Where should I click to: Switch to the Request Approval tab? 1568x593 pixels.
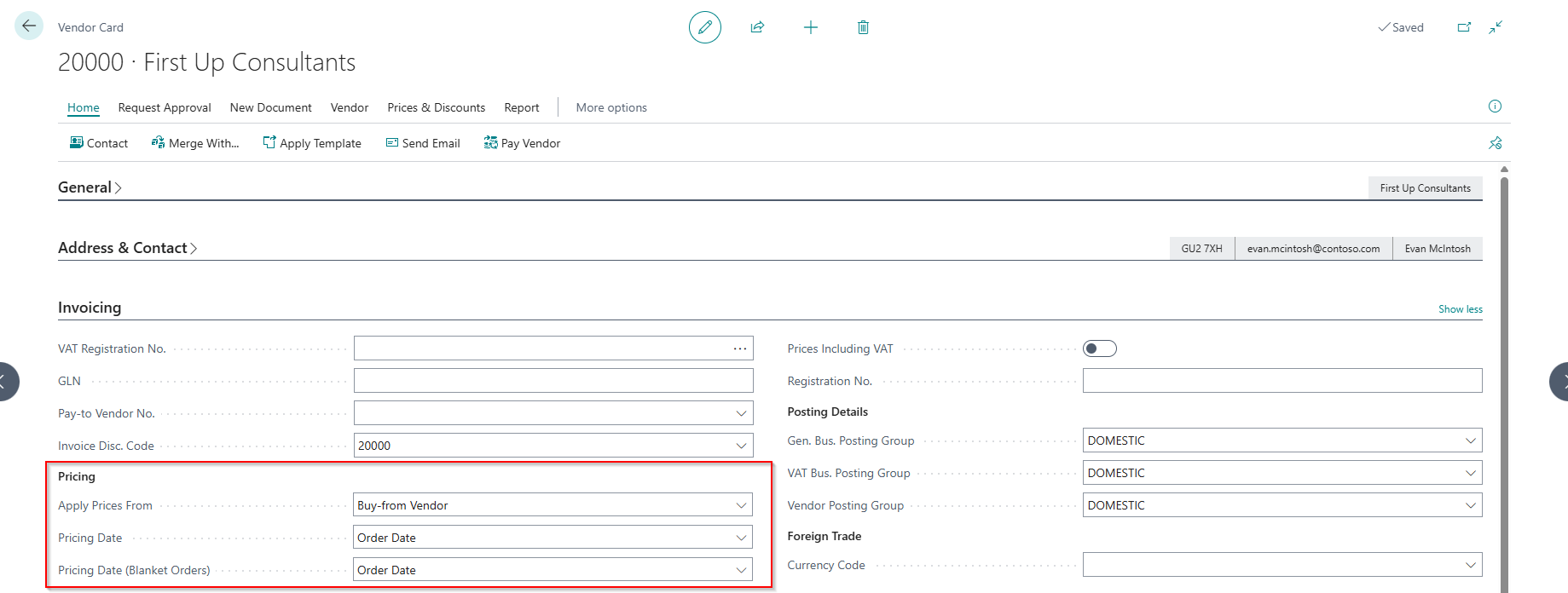pos(165,107)
